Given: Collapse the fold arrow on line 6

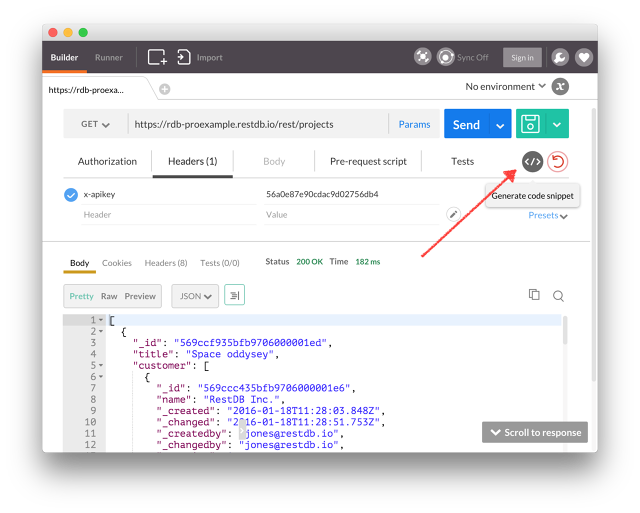Looking at the screenshot, I should [101, 377].
